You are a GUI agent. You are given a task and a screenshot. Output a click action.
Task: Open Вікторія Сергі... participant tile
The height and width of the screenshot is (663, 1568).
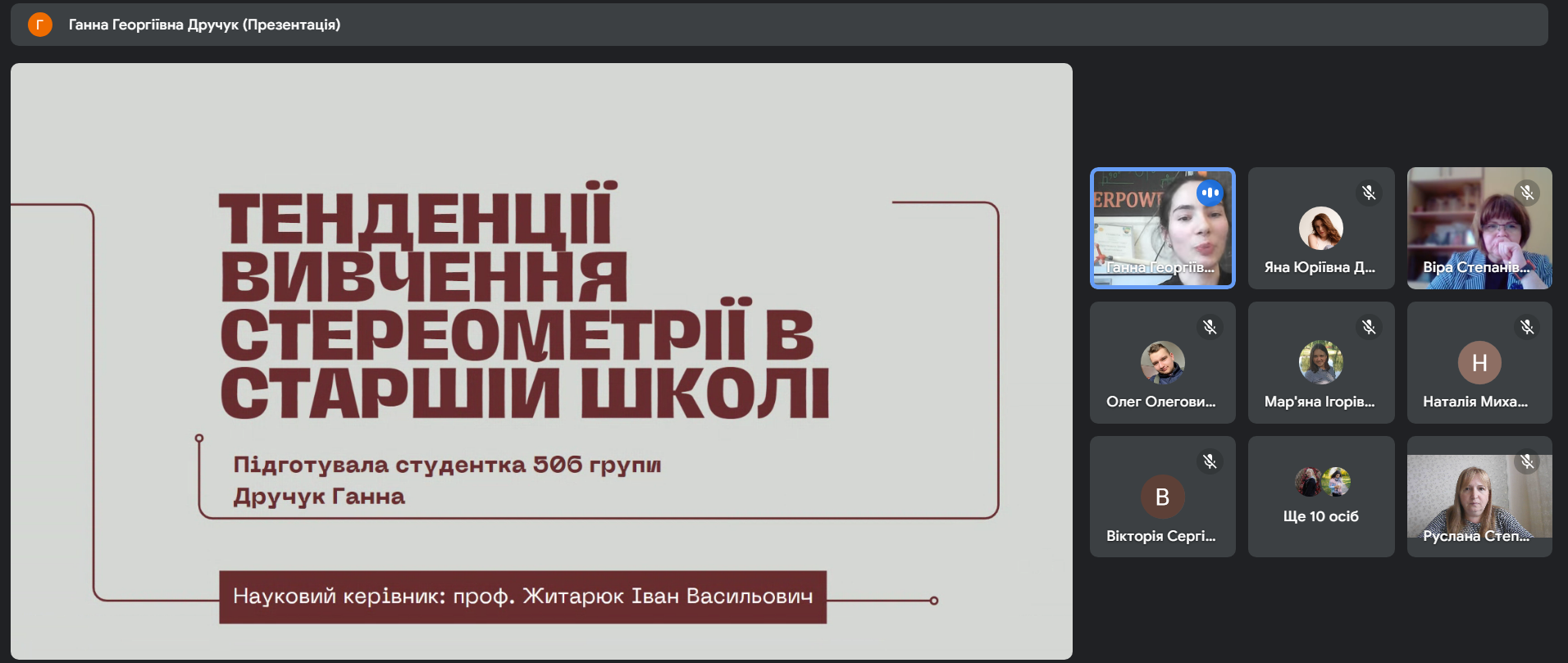[1162, 497]
